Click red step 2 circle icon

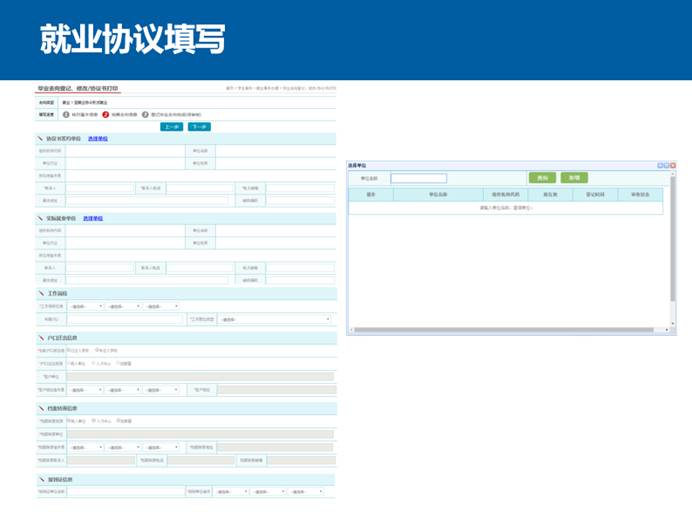pos(105,114)
